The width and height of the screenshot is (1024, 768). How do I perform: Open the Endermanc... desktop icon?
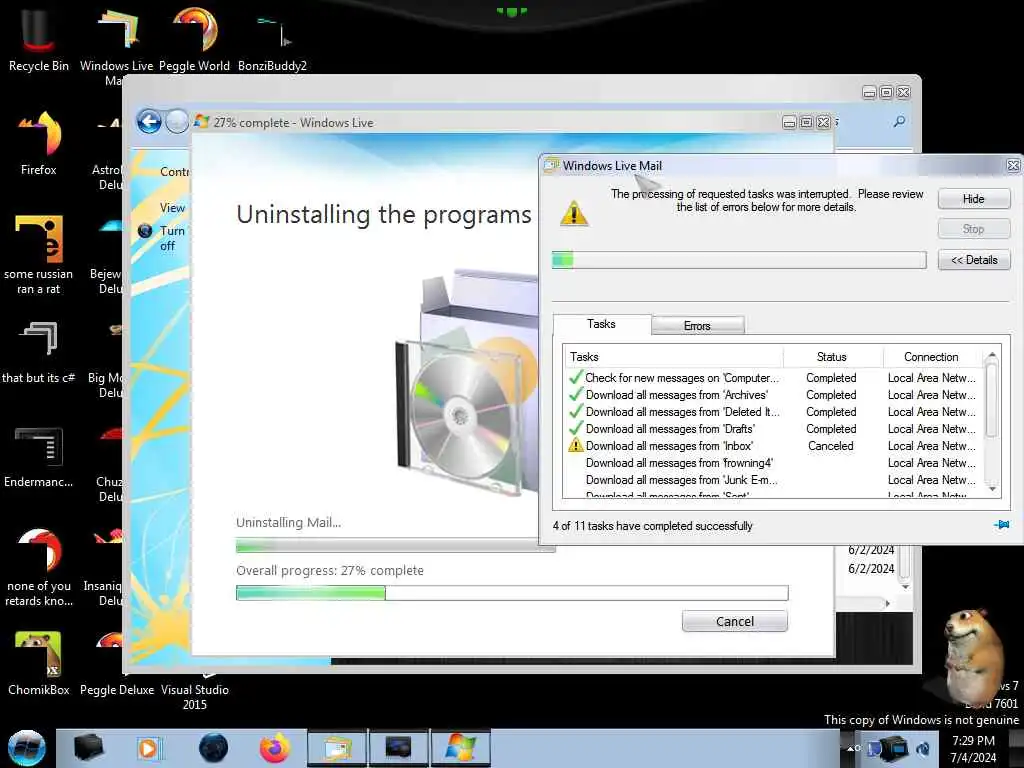coord(39,456)
